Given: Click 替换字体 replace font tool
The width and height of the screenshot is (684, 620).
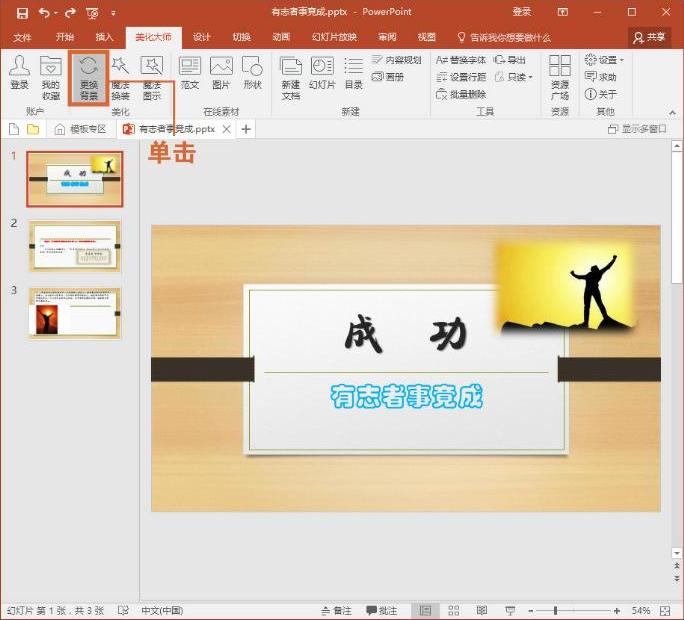Looking at the screenshot, I should [x=461, y=60].
